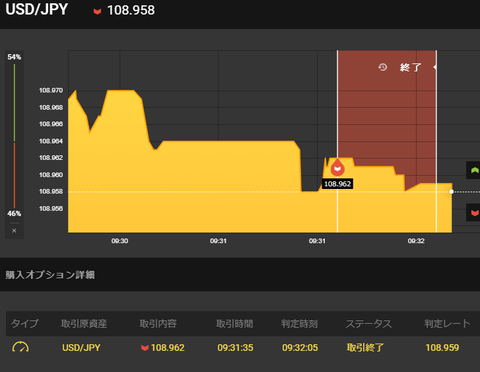Click the 判定レート column header

tap(447, 323)
